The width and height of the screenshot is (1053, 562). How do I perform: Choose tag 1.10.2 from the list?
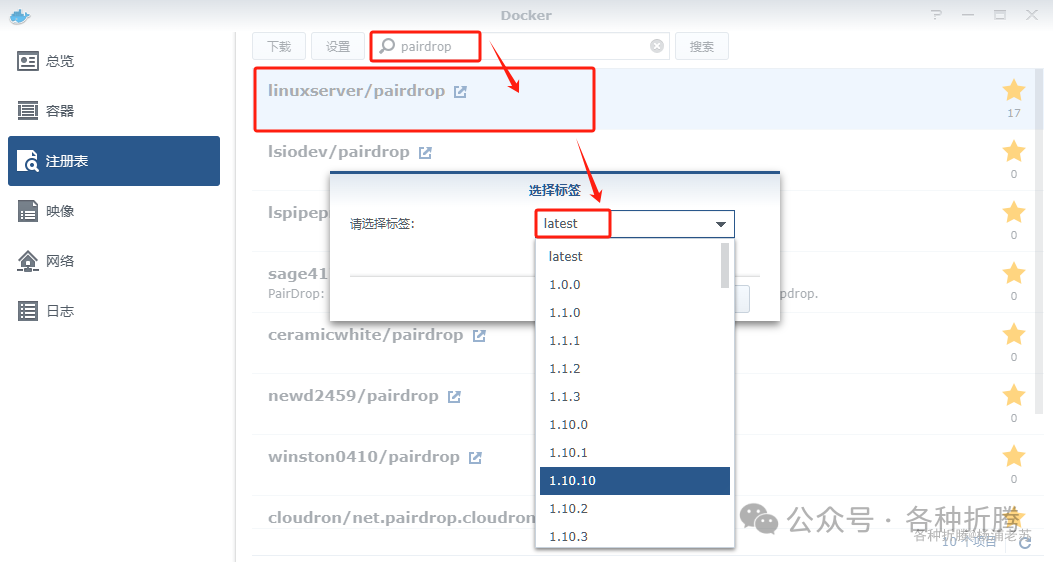635,509
